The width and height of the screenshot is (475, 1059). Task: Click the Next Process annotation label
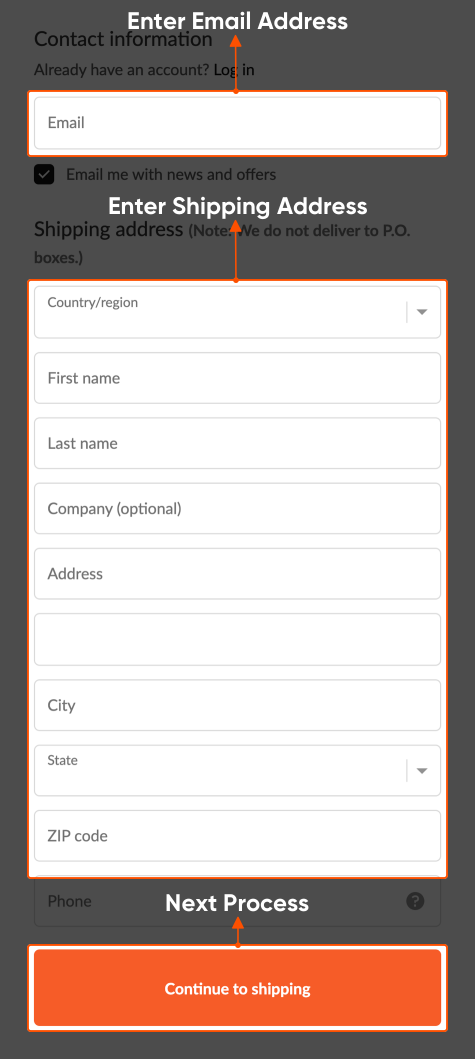pos(237,903)
